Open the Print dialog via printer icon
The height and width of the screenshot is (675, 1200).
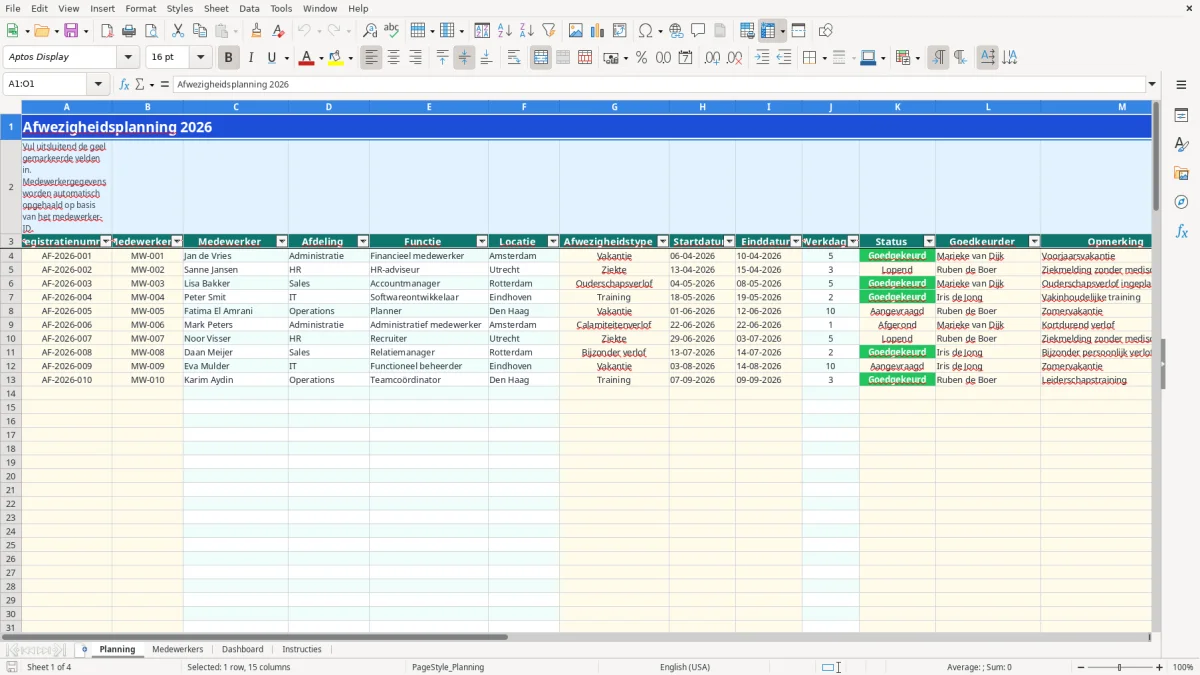130,31
